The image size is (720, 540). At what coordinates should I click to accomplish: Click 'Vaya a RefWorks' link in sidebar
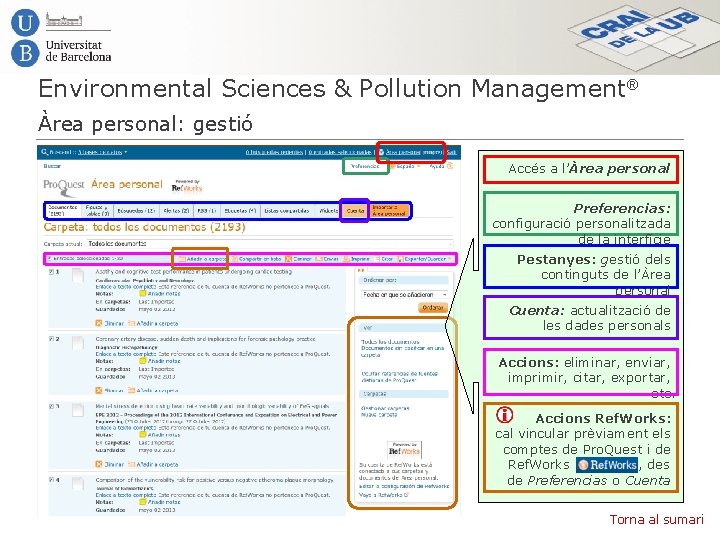(383, 495)
